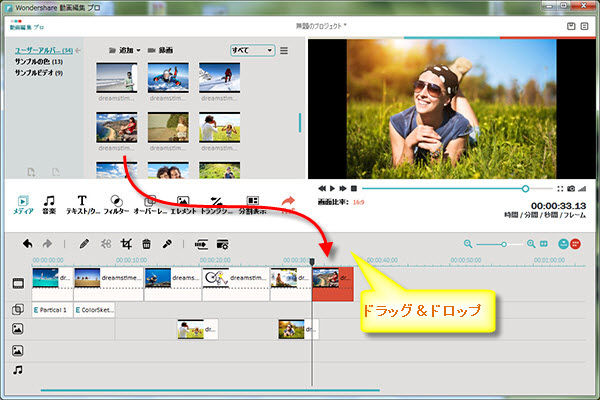Image resolution: width=600 pixels, height=400 pixels.
Task: Click the pencil edit icon
Action: (x=84, y=243)
